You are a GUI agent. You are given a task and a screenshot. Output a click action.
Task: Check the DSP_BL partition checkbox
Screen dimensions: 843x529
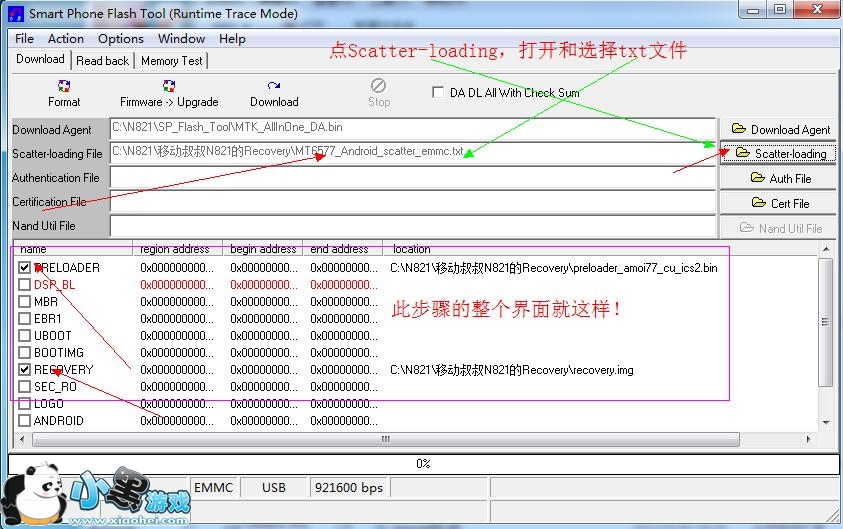(x=24, y=284)
